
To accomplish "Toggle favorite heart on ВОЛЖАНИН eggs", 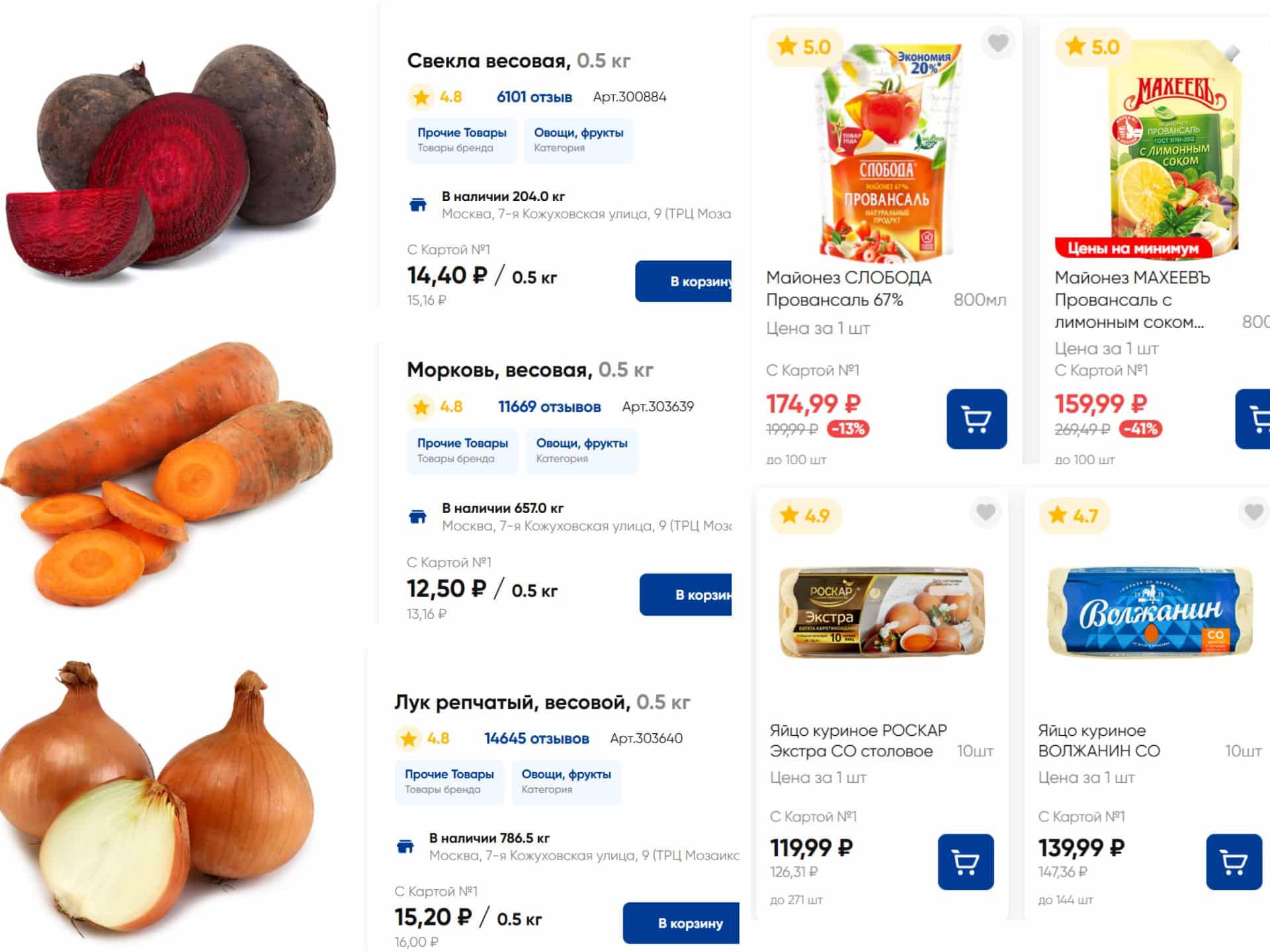I will [x=1253, y=512].
